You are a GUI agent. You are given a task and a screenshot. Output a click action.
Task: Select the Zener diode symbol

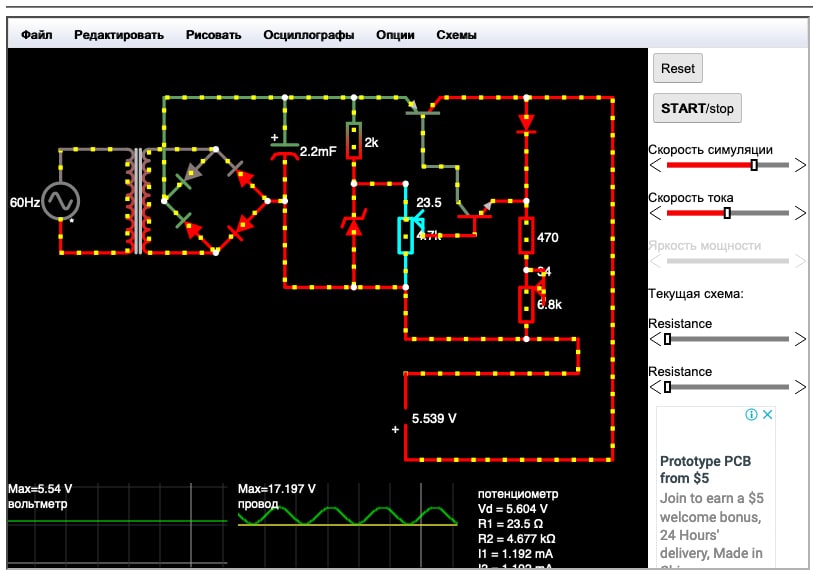[354, 224]
